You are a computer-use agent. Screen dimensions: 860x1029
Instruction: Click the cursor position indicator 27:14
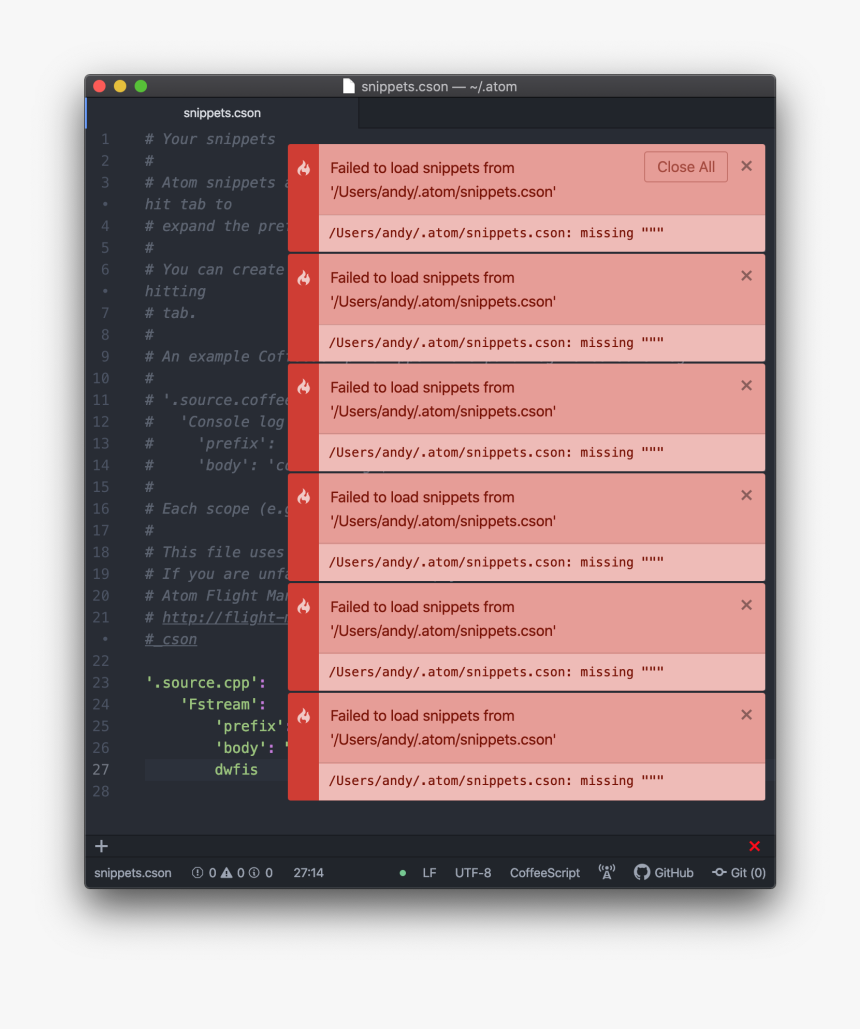[308, 872]
